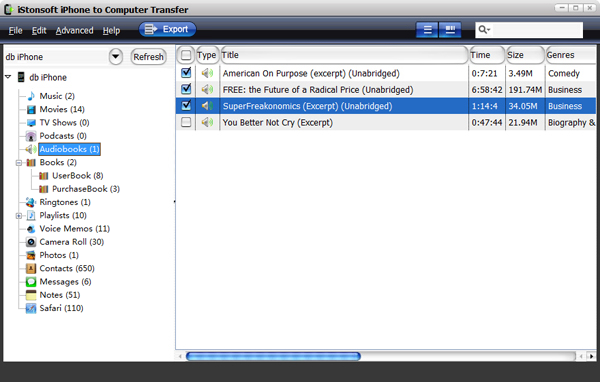Viewport: 600px width, 382px height.
Task: Select the Voice Memos (11) item
Action: tap(75, 229)
